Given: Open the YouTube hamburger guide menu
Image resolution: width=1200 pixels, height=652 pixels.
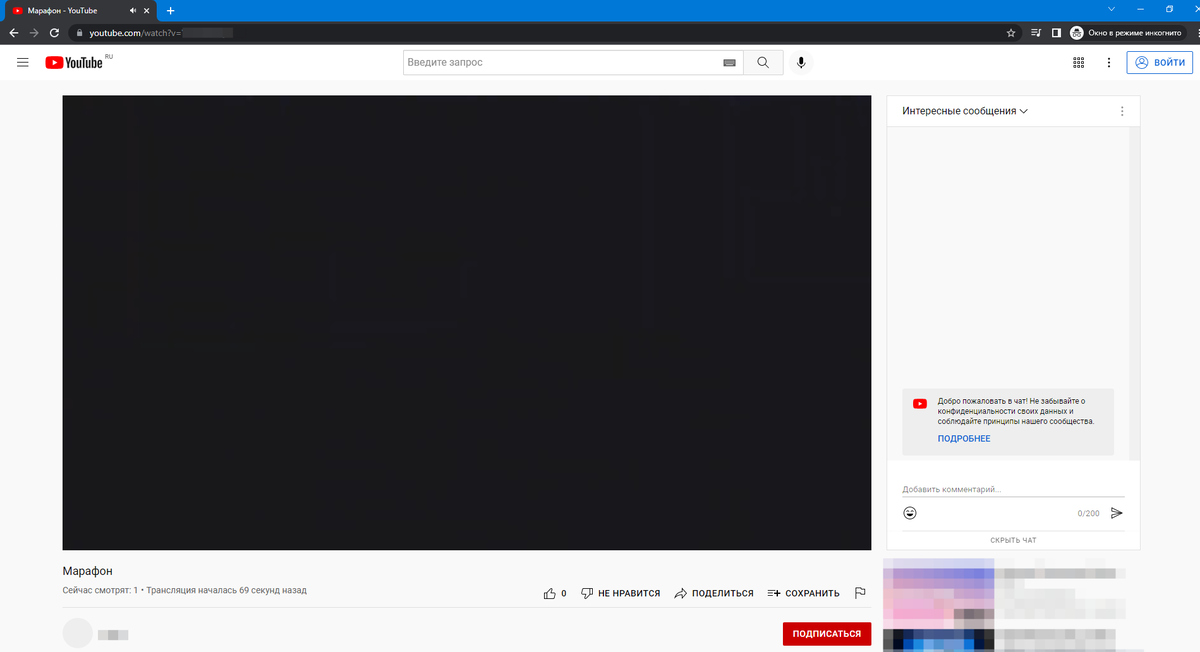Looking at the screenshot, I should pyautogui.click(x=23, y=62).
